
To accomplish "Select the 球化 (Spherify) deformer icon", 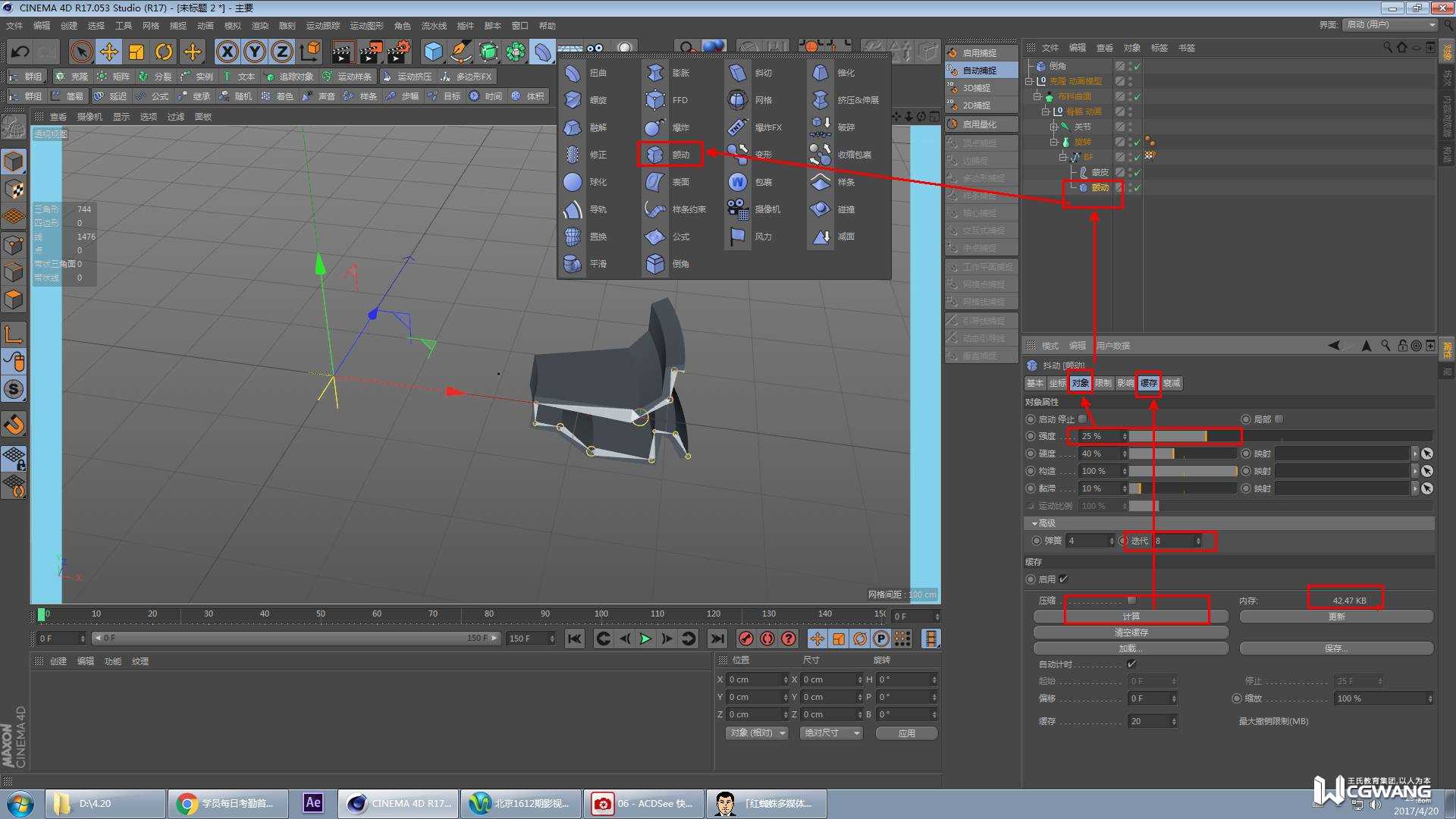I will point(573,182).
